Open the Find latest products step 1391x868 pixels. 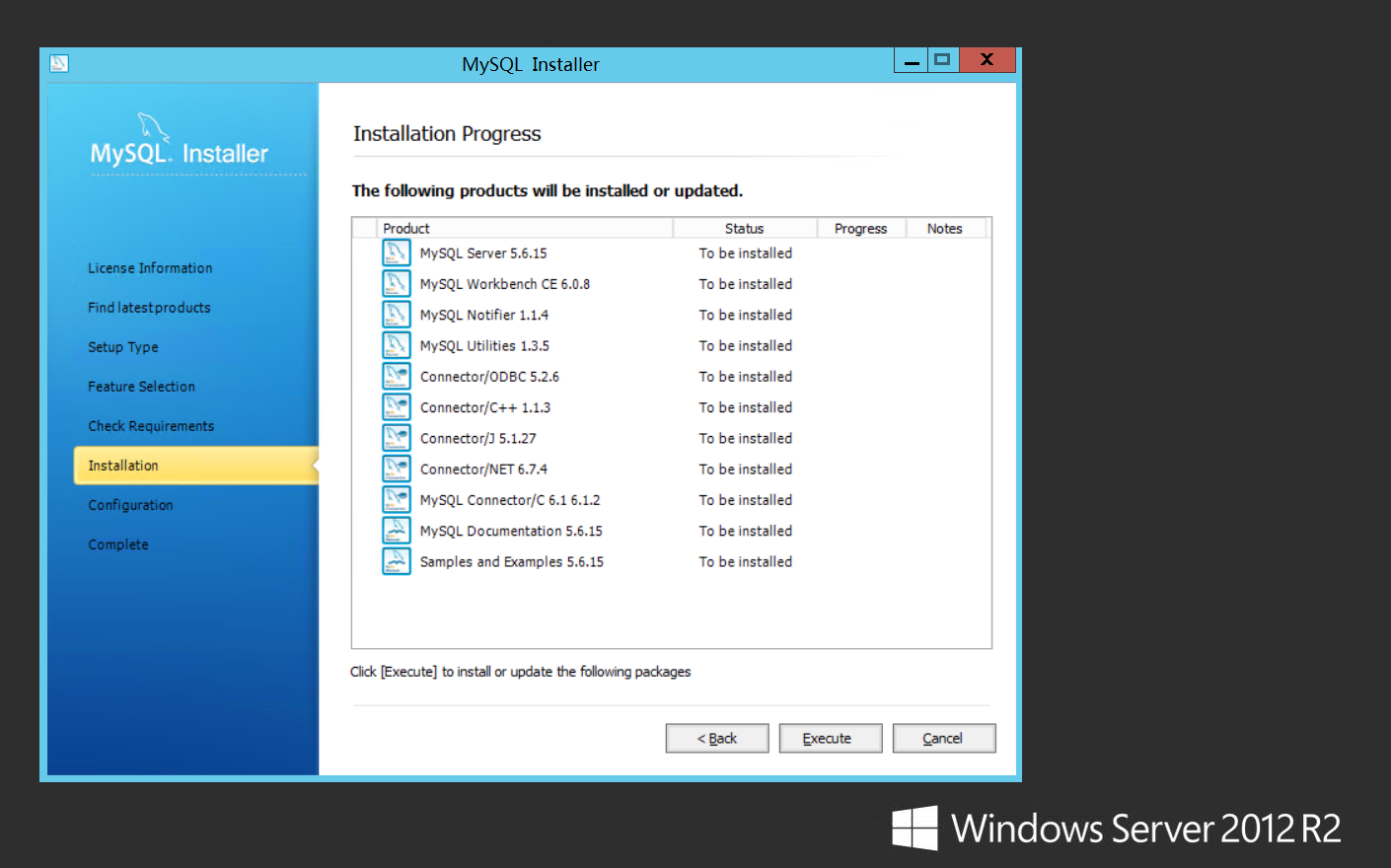(x=149, y=308)
